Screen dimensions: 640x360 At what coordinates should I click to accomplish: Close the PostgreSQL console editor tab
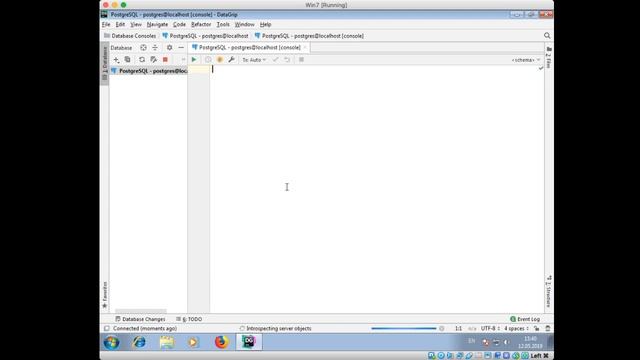tap(305, 48)
